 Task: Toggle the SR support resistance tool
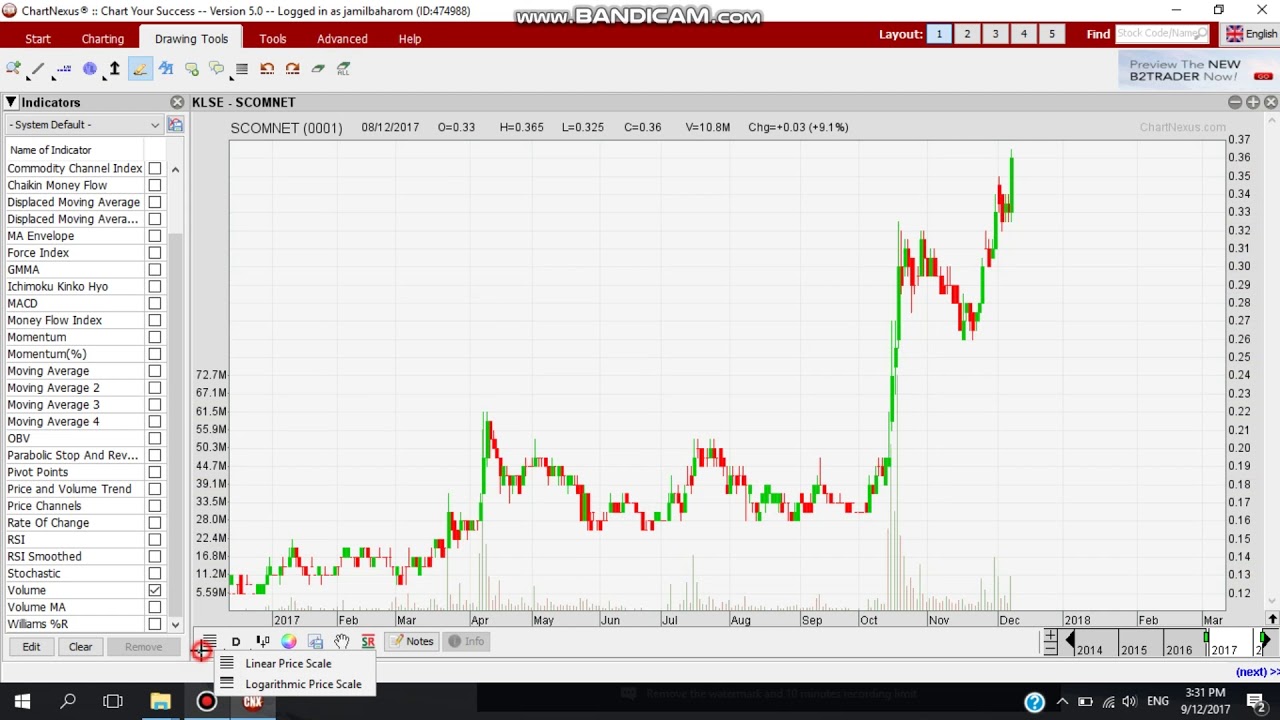click(x=368, y=642)
